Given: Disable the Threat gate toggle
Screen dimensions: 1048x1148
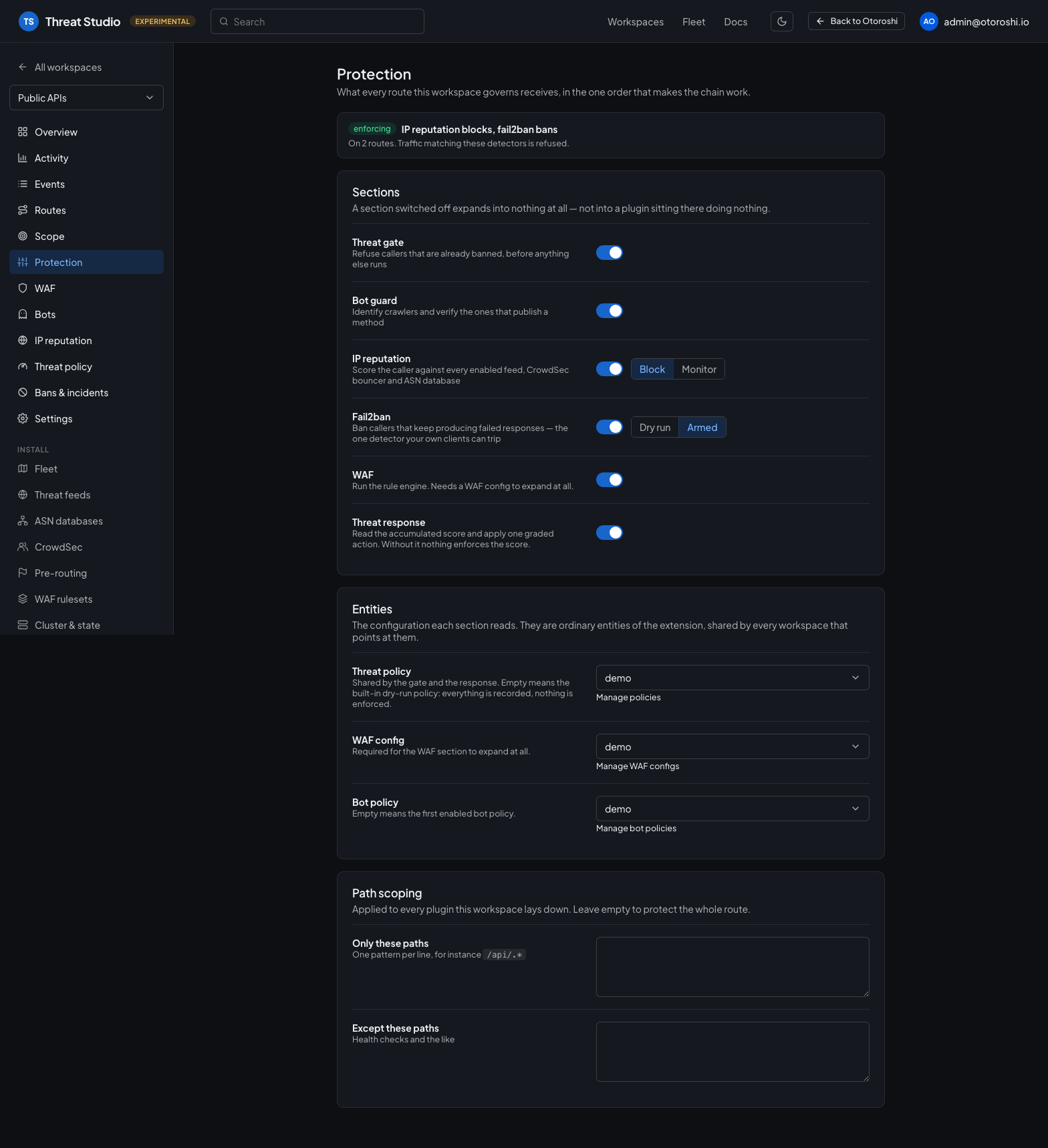Looking at the screenshot, I should (x=610, y=253).
